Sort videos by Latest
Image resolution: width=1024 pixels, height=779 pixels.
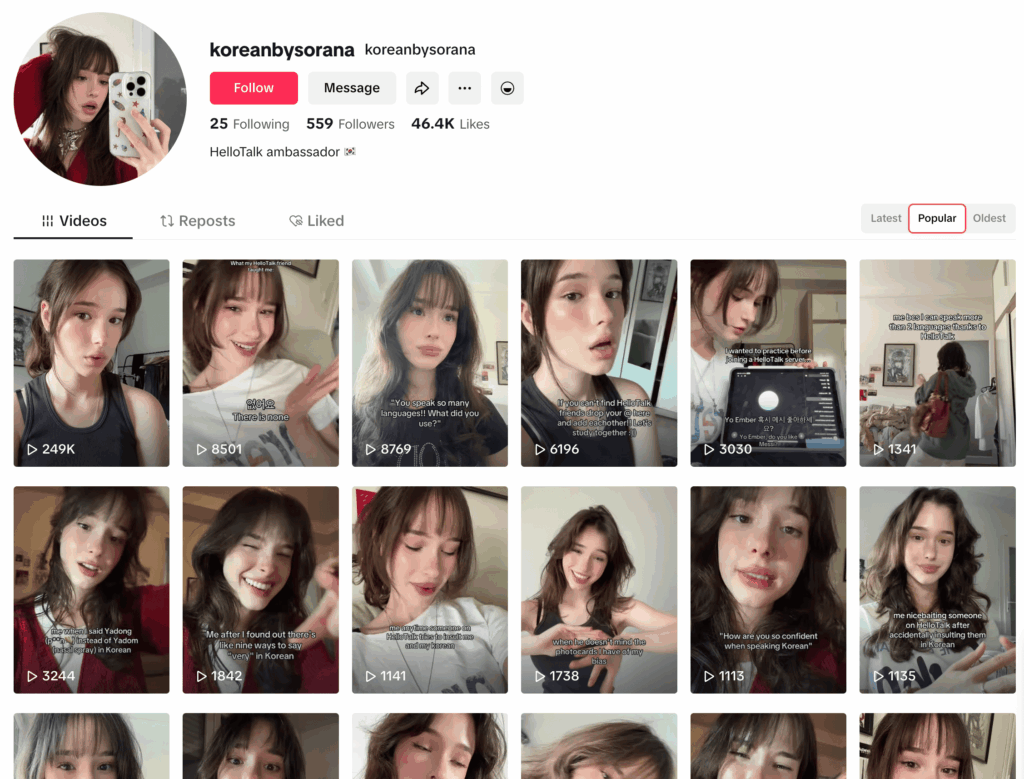point(885,218)
